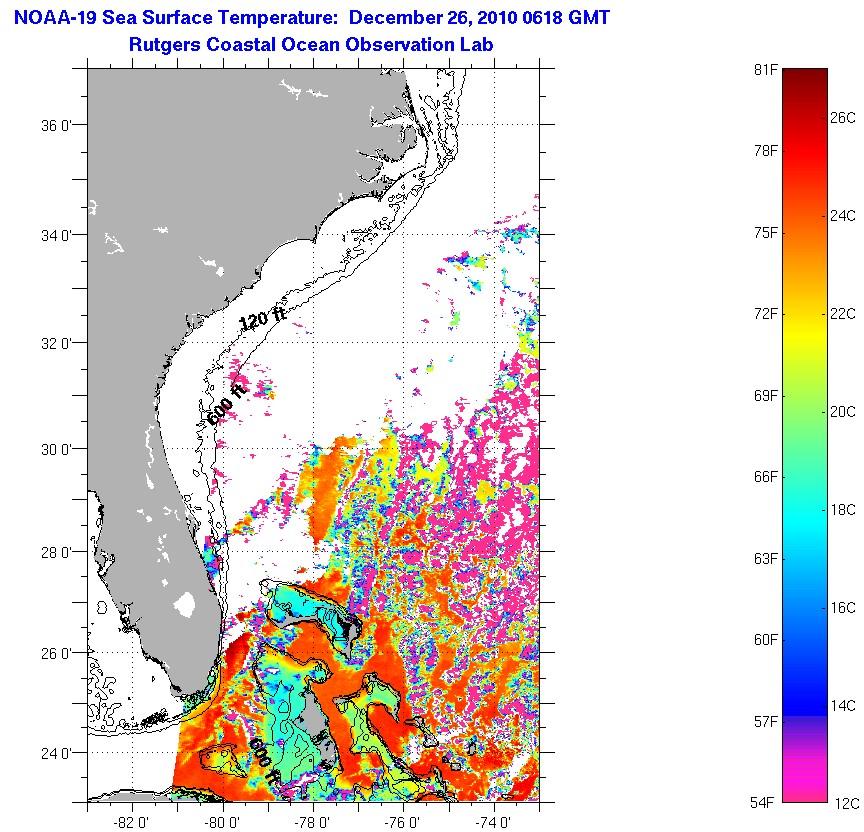Click the 81F legend label
864x832 pixels.
[x=766, y=70]
